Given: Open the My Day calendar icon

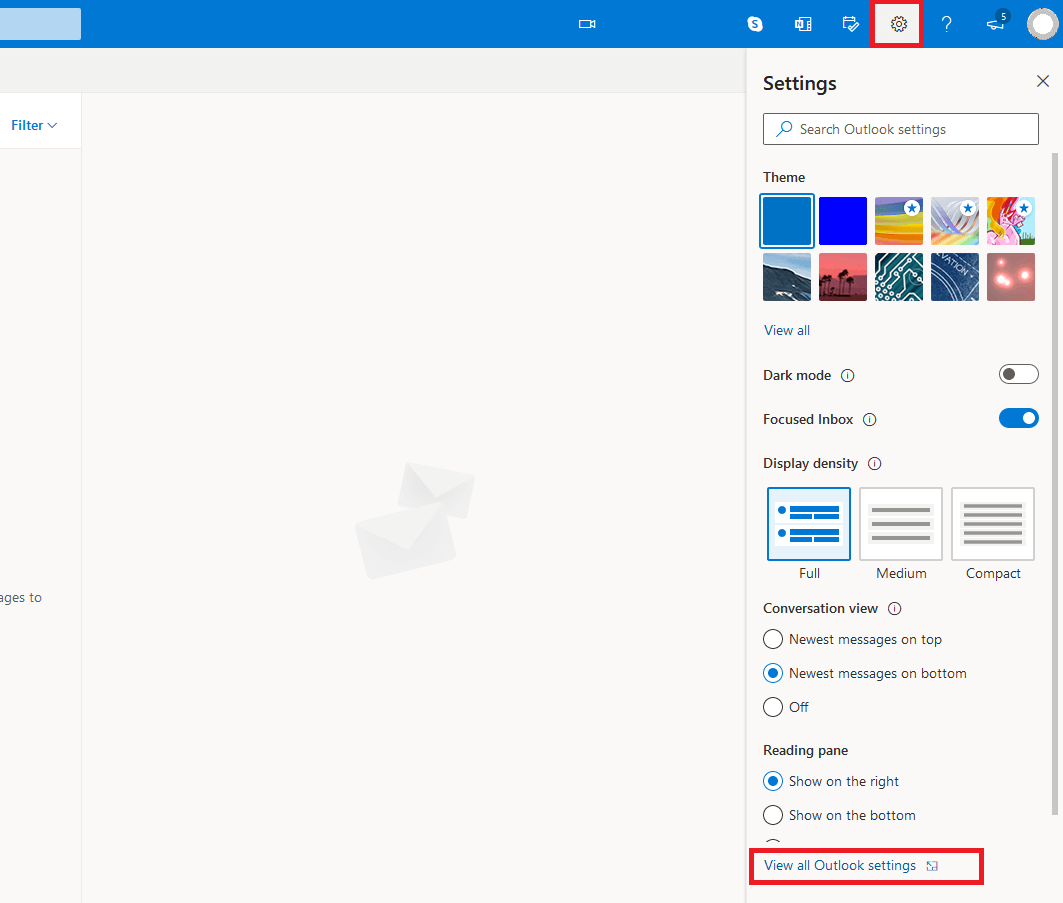Looking at the screenshot, I should point(851,24).
